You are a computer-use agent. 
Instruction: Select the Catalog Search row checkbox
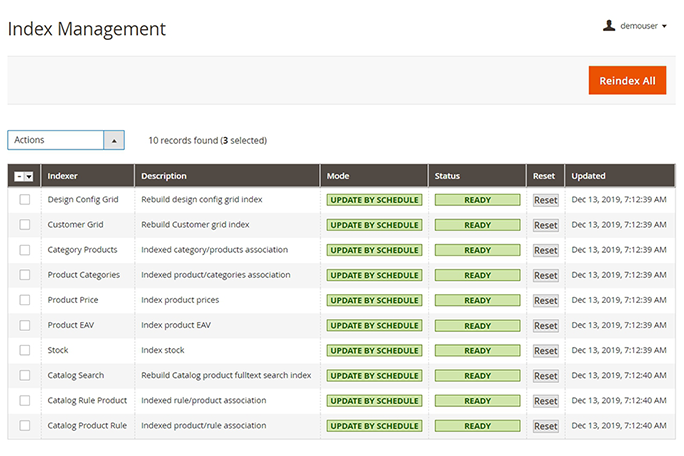coord(24,375)
